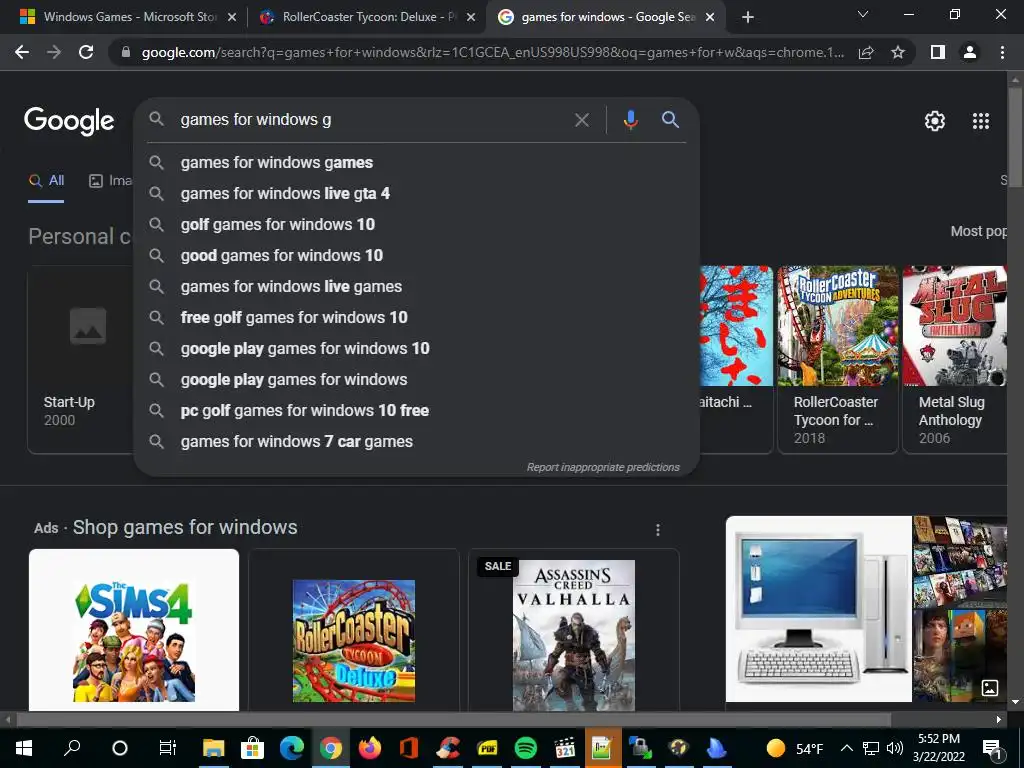Open the Start-Up 2000 card

click(80, 359)
